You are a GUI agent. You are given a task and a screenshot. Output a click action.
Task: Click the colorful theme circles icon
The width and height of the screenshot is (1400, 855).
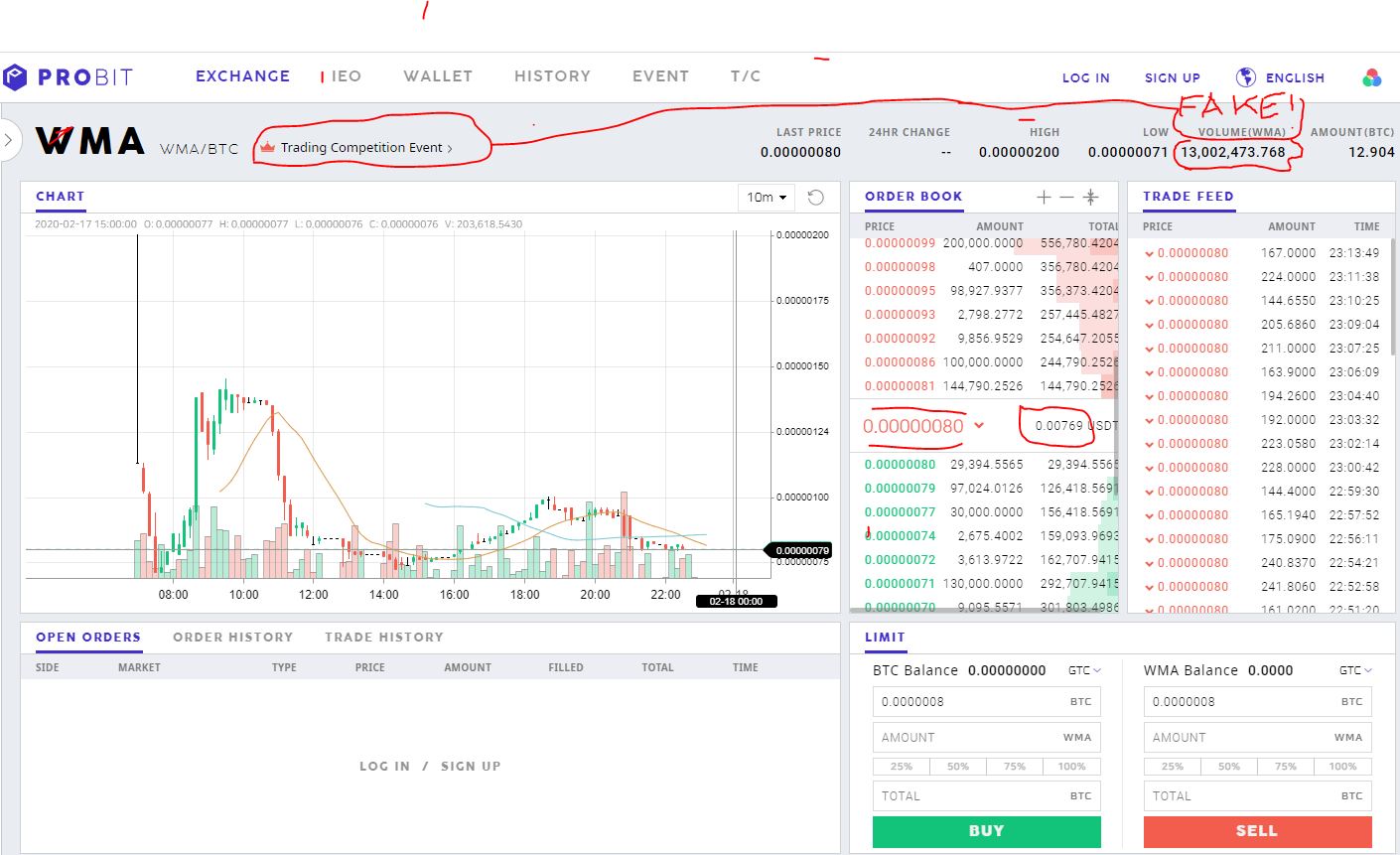[x=1372, y=77]
